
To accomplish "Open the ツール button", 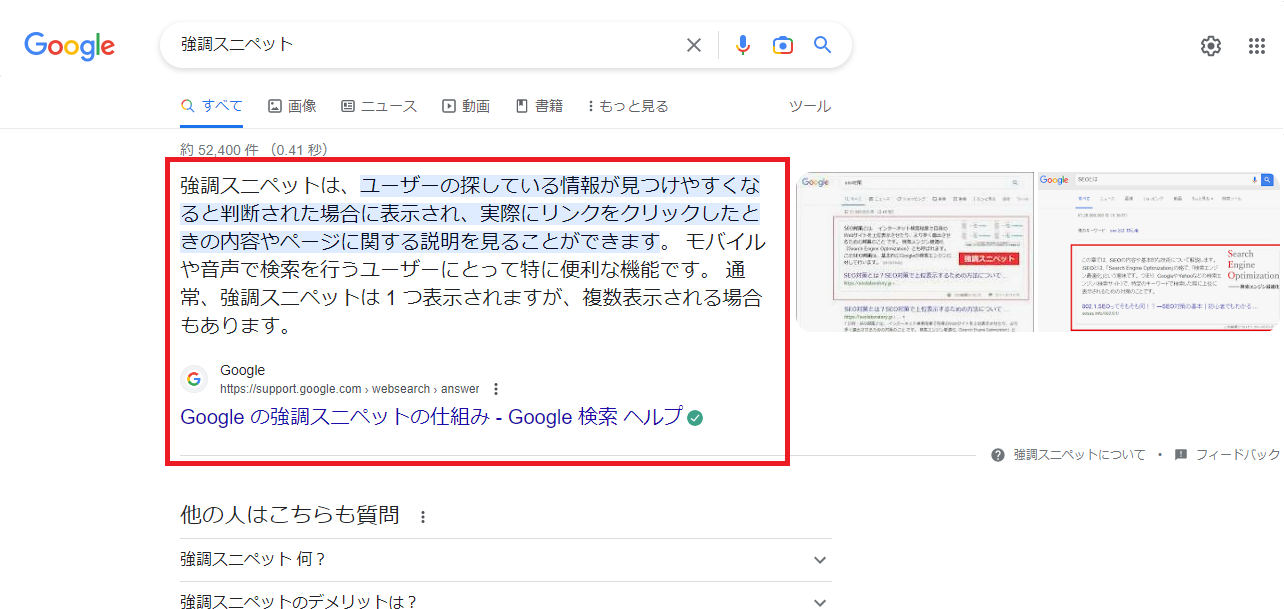I will coord(809,106).
